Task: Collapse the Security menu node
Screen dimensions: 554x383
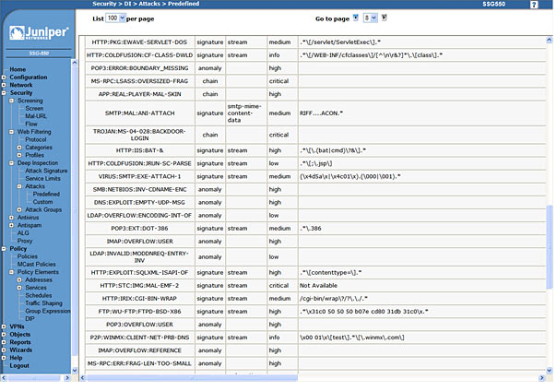Action: coord(4,93)
